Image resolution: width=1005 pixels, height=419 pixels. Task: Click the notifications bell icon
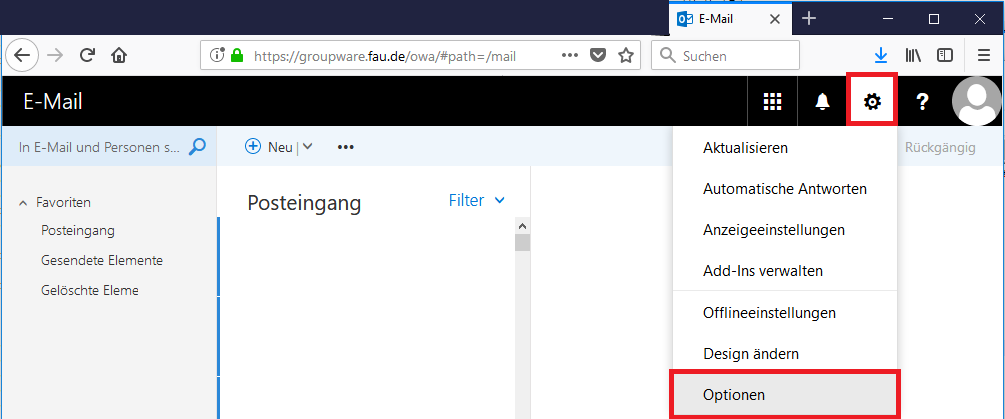pyautogui.click(x=823, y=101)
